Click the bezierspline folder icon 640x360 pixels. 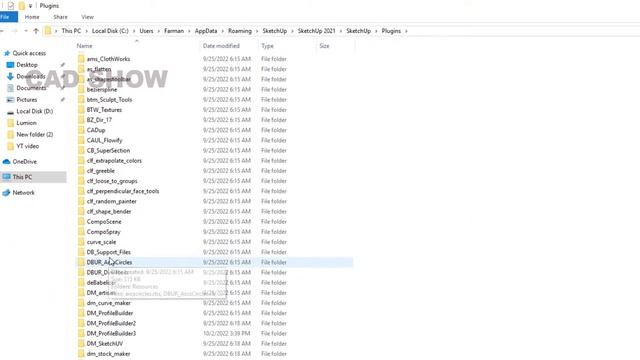tap(81, 89)
